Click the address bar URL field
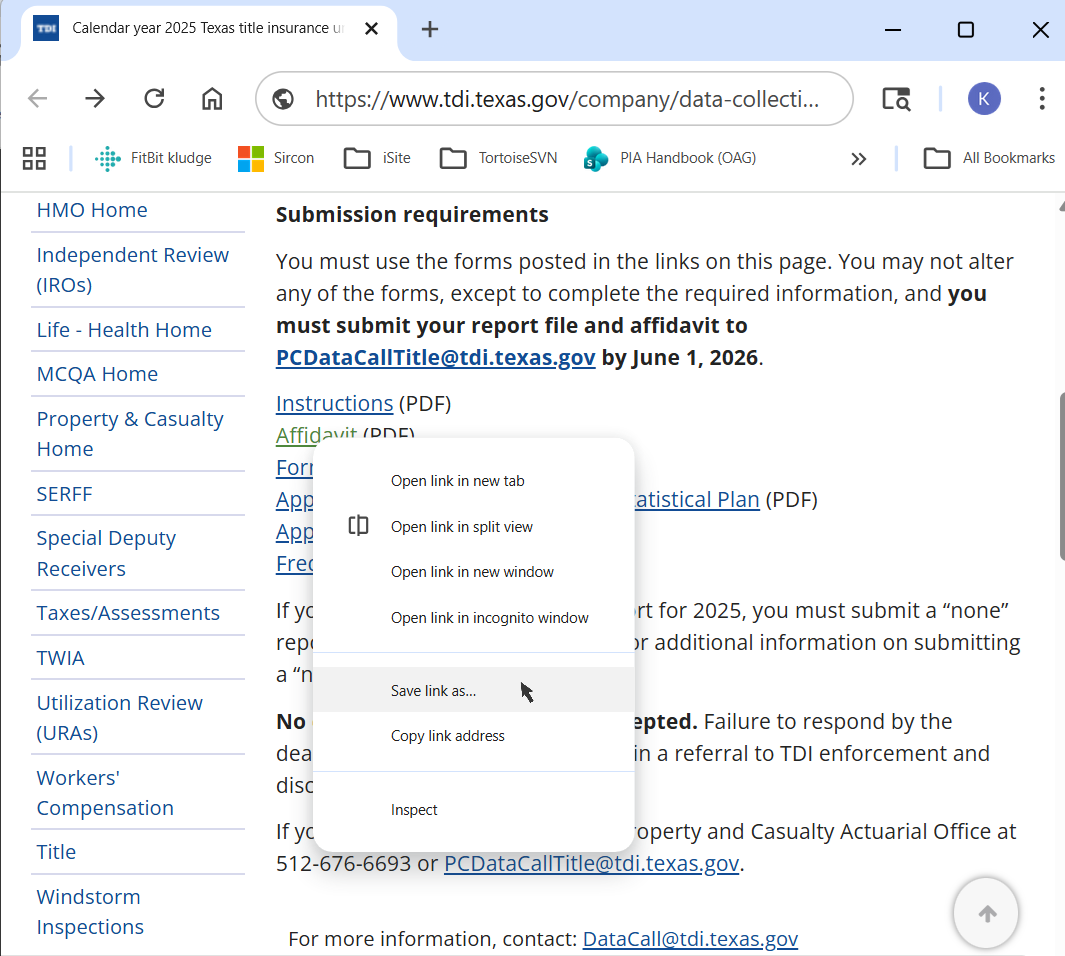Image resolution: width=1065 pixels, height=956 pixels. click(566, 99)
